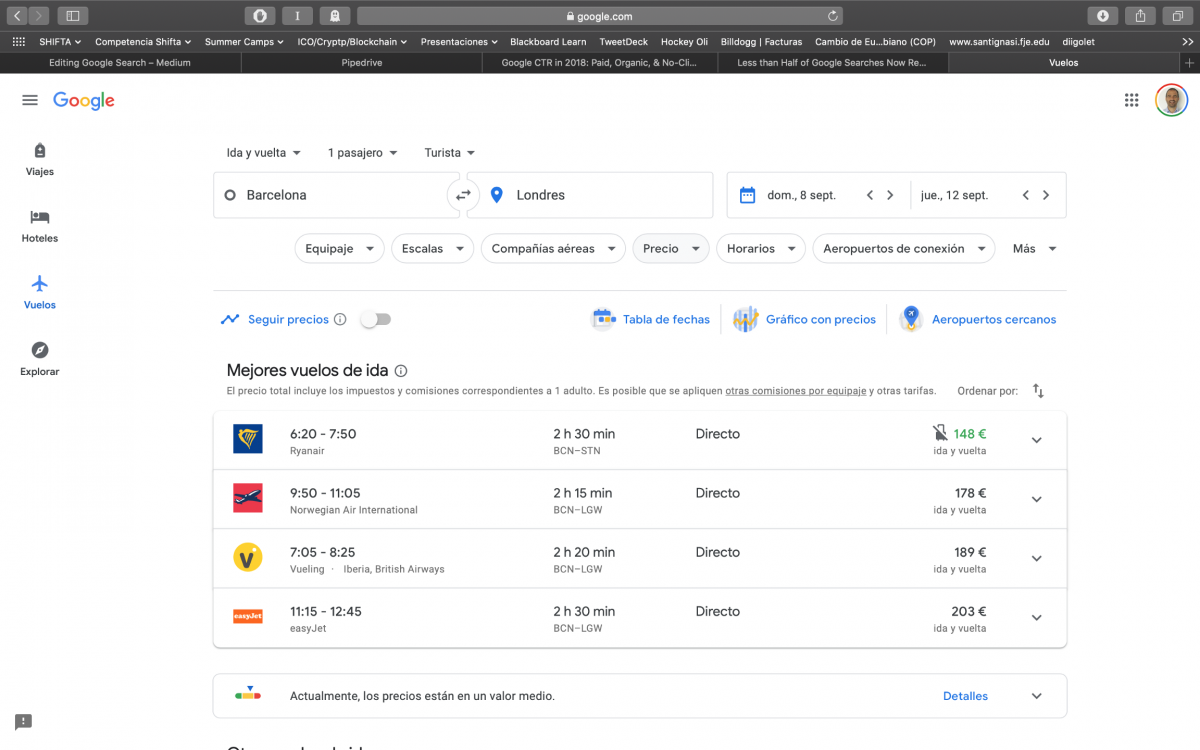Expand the Norwegian Air flight details

click(1036, 500)
